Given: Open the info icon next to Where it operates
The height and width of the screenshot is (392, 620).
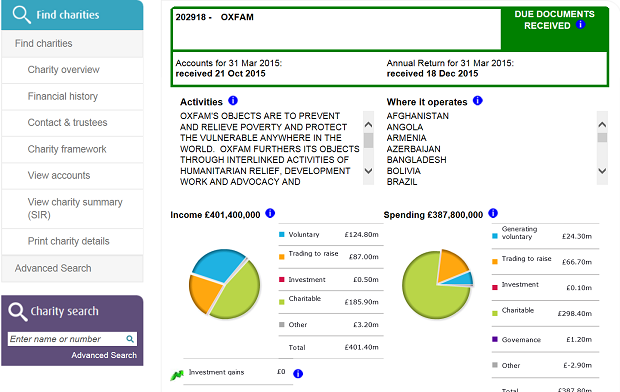Looking at the screenshot, I should (478, 100).
